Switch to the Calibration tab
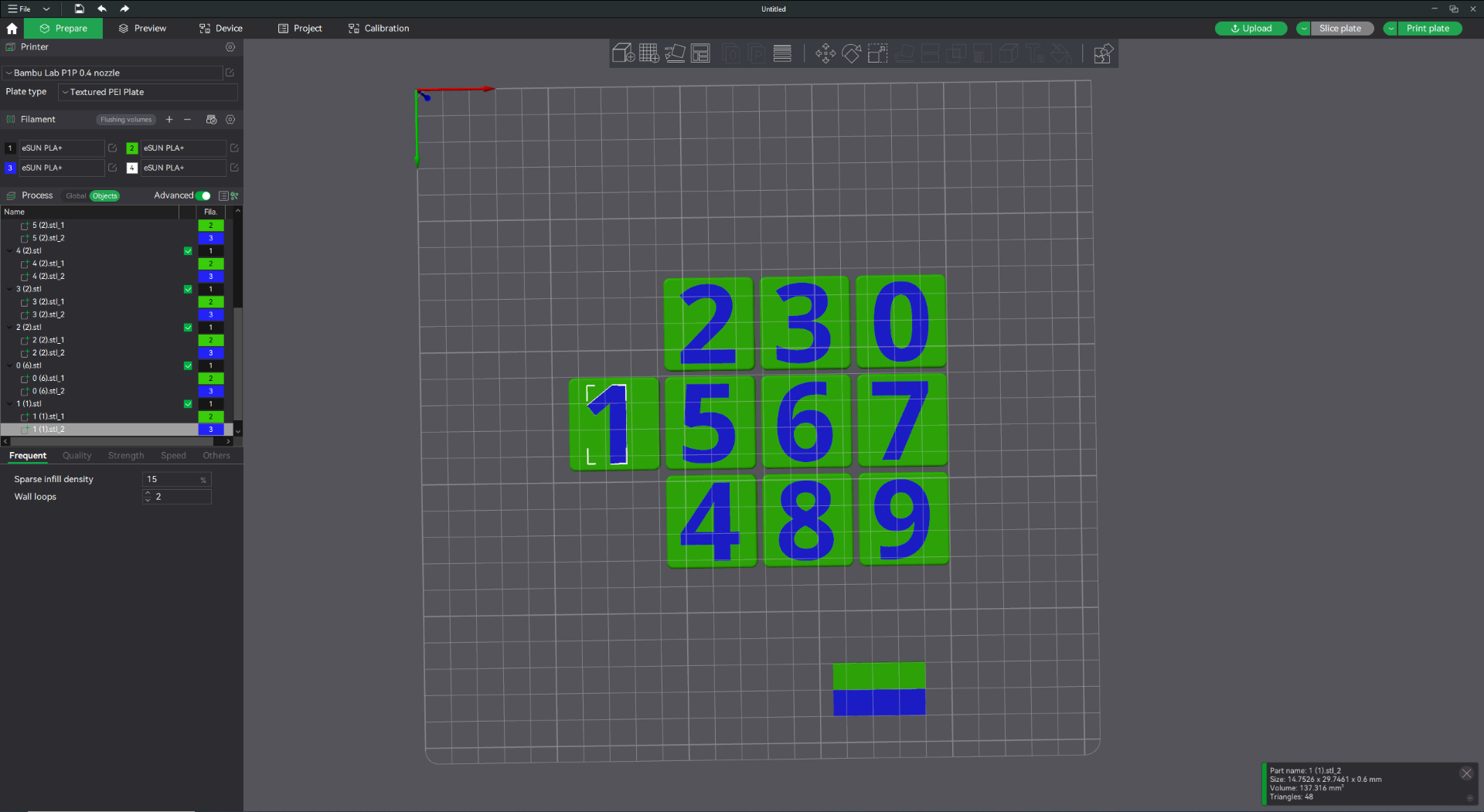1484x812 pixels. [x=379, y=29]
